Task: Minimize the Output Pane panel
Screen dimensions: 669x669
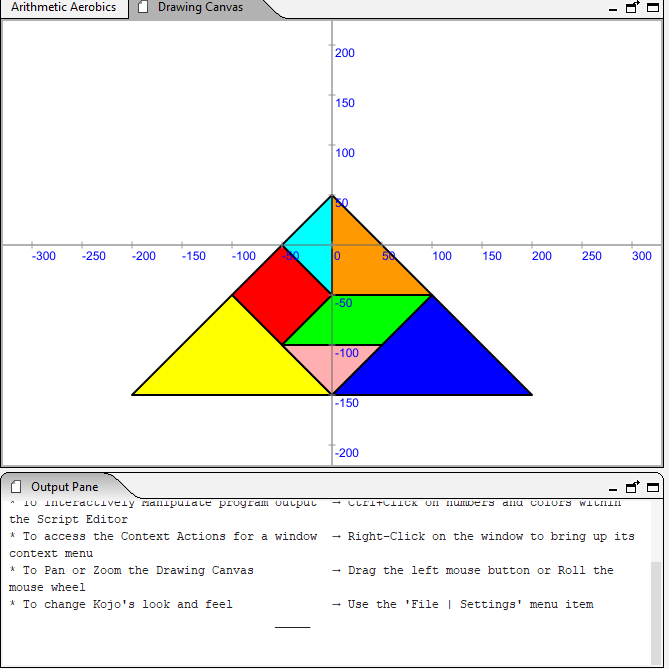Action: pos(613,489)
